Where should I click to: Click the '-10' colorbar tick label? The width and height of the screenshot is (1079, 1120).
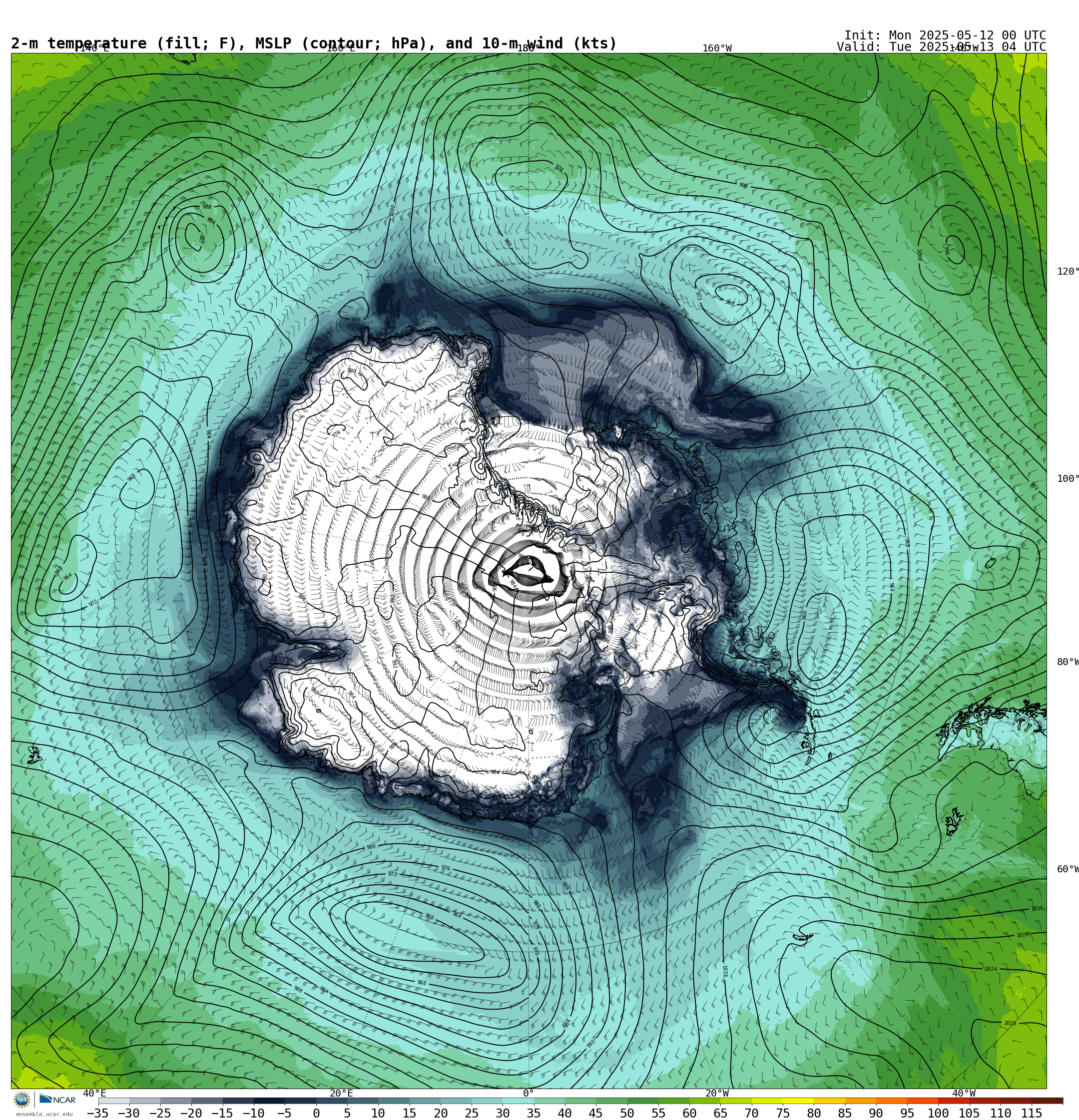point(253,1113)
